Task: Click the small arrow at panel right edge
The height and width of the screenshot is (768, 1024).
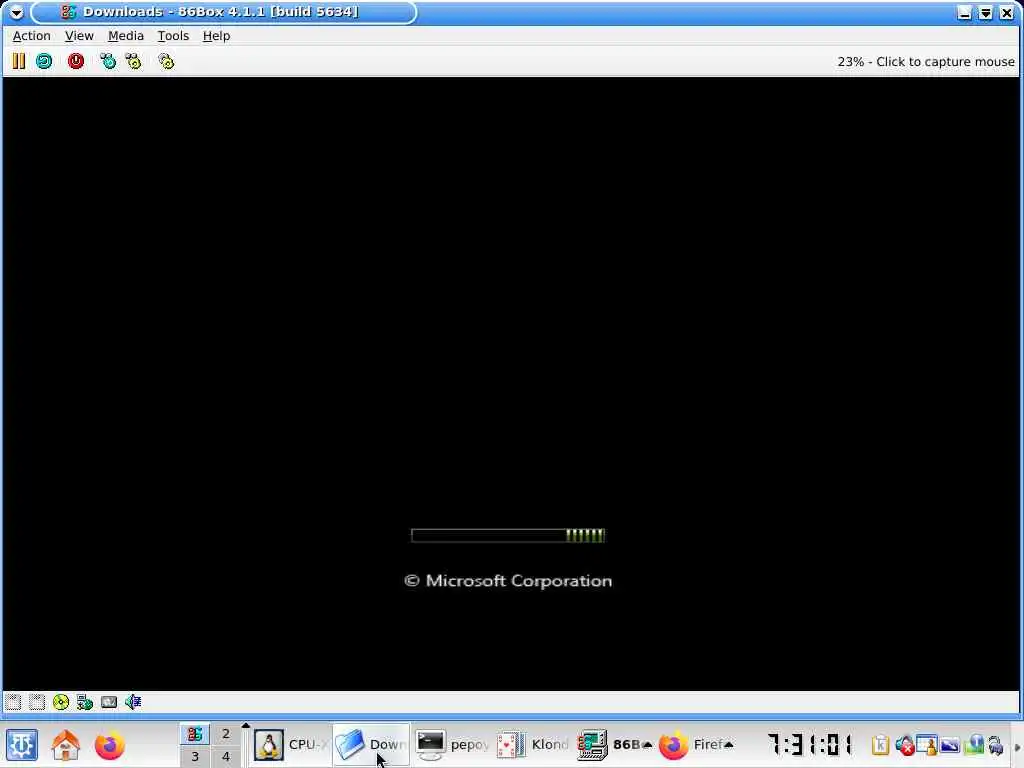Action: (x=1016, y=746)
